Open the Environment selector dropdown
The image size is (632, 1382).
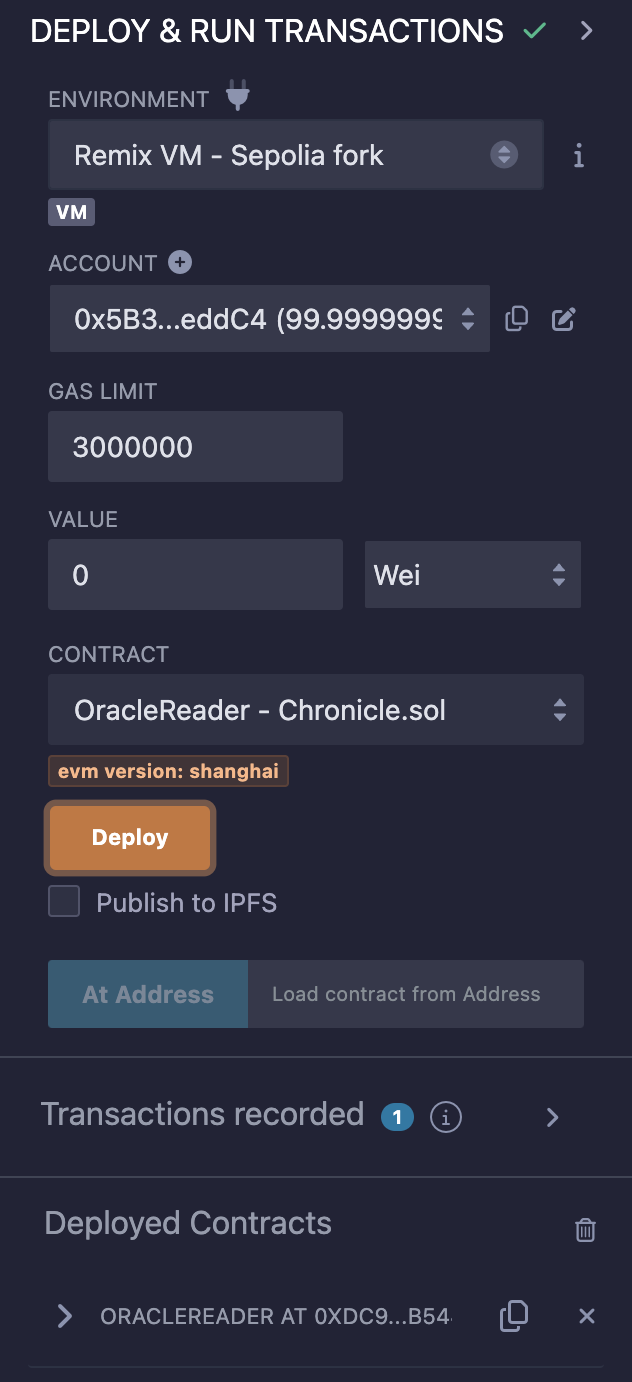[x=295, y=155]
